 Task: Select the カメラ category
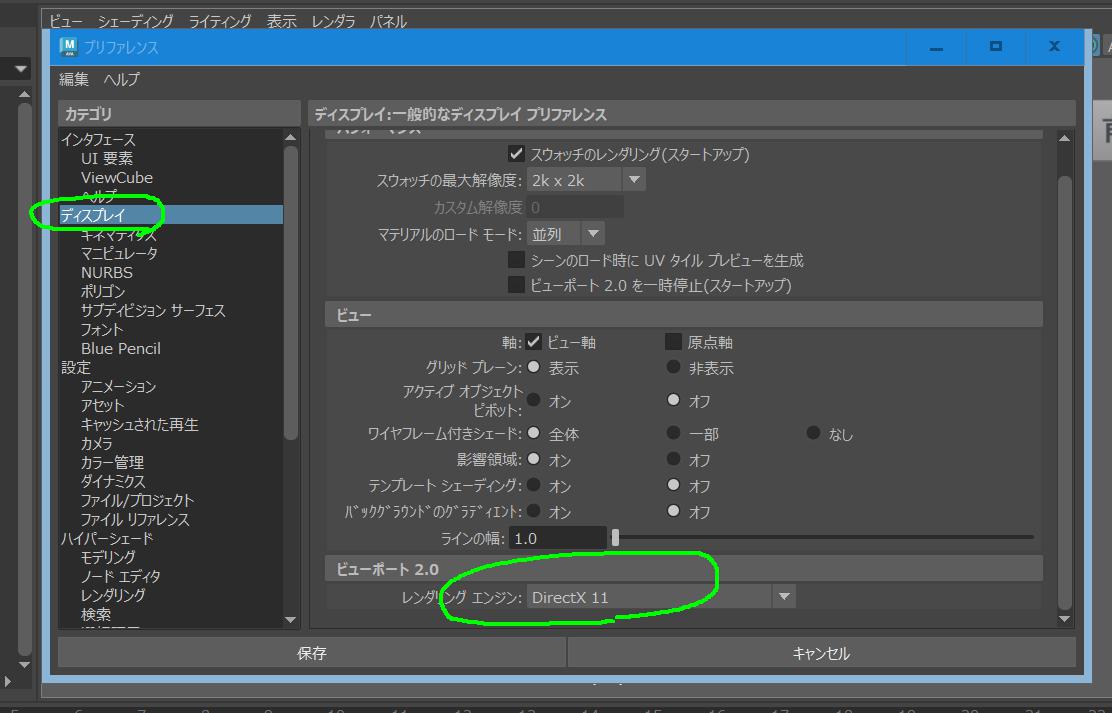[96, 443]
